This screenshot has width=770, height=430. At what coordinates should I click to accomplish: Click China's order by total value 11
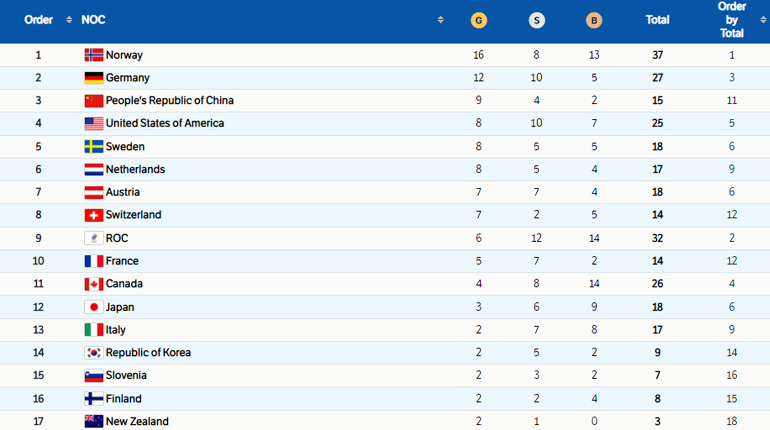[x=732, y=101]
